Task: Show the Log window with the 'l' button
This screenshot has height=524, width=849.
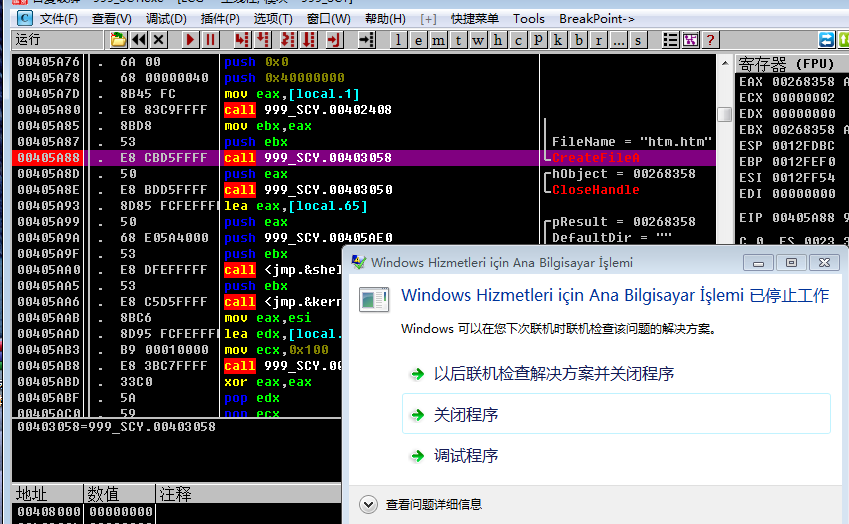Action: pos(399,40)
